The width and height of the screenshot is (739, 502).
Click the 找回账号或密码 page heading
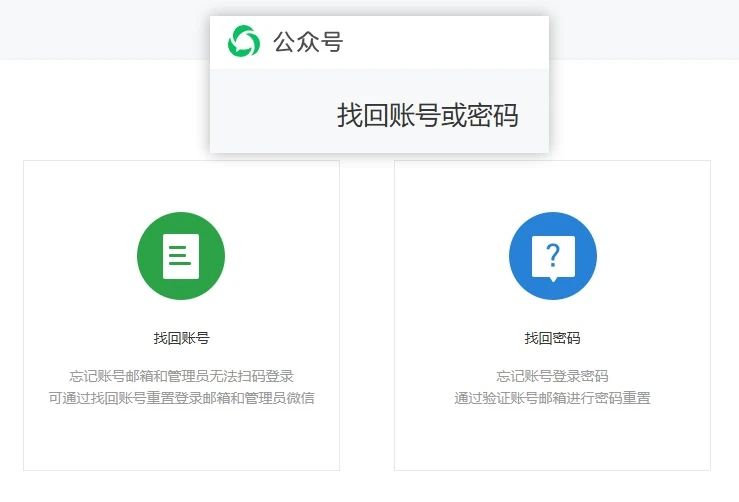coord(427,115)
